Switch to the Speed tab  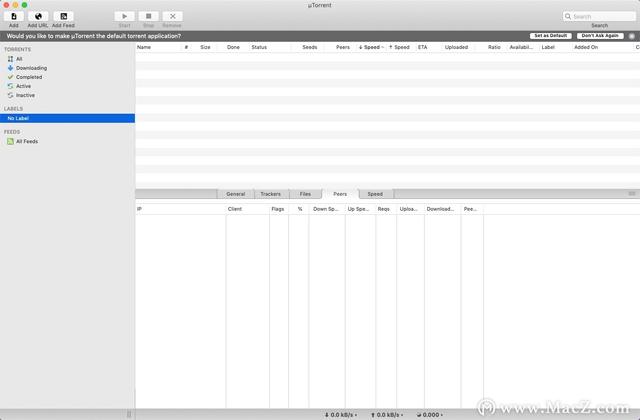pyautogui.click(x=375, y=194)
